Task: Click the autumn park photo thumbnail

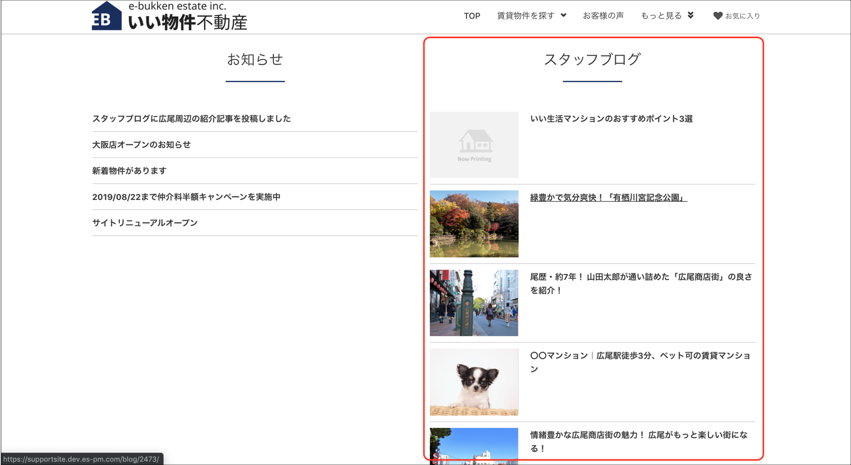Action: coord(474,224)
